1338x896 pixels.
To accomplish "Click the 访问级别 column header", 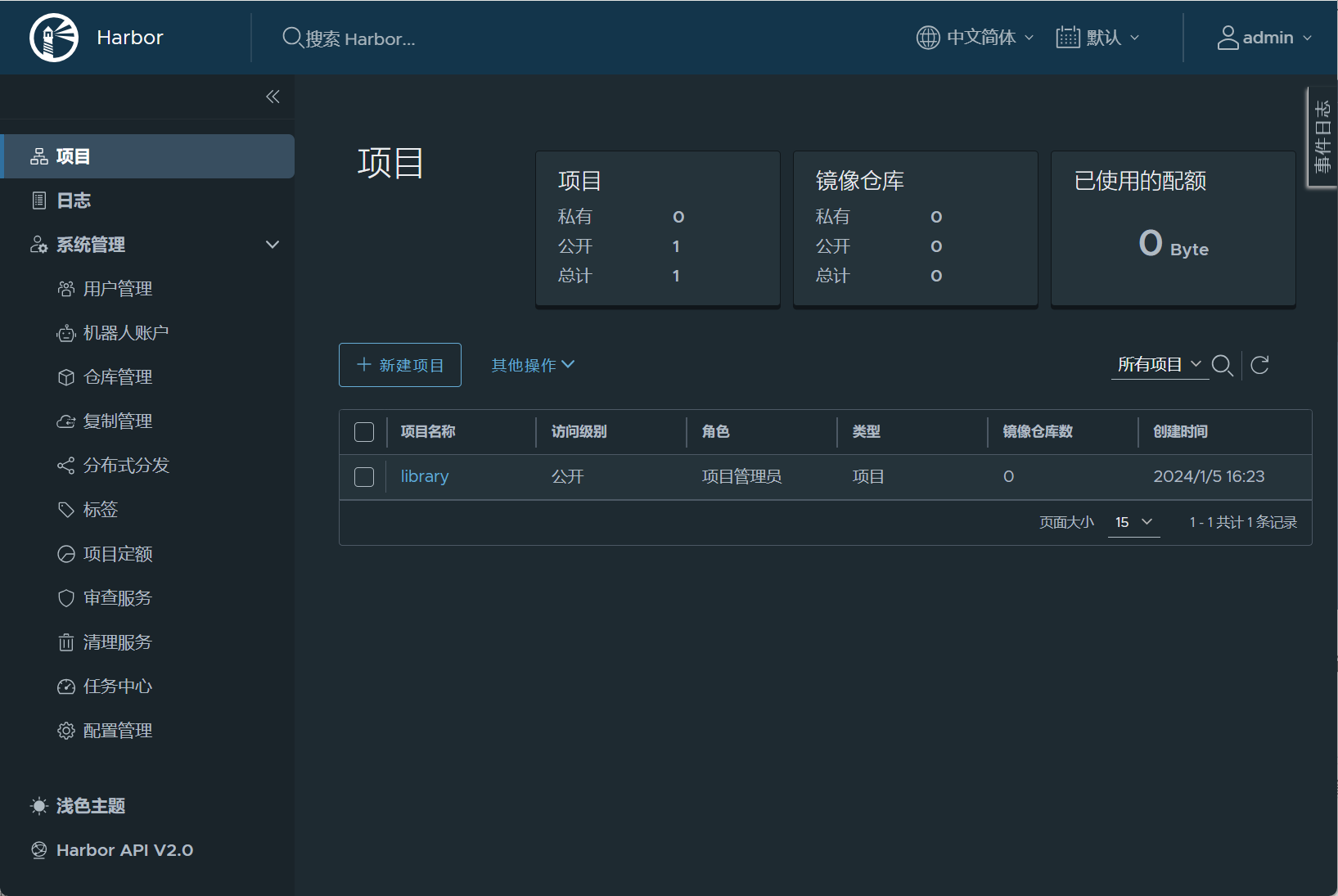I will (579, 431).
